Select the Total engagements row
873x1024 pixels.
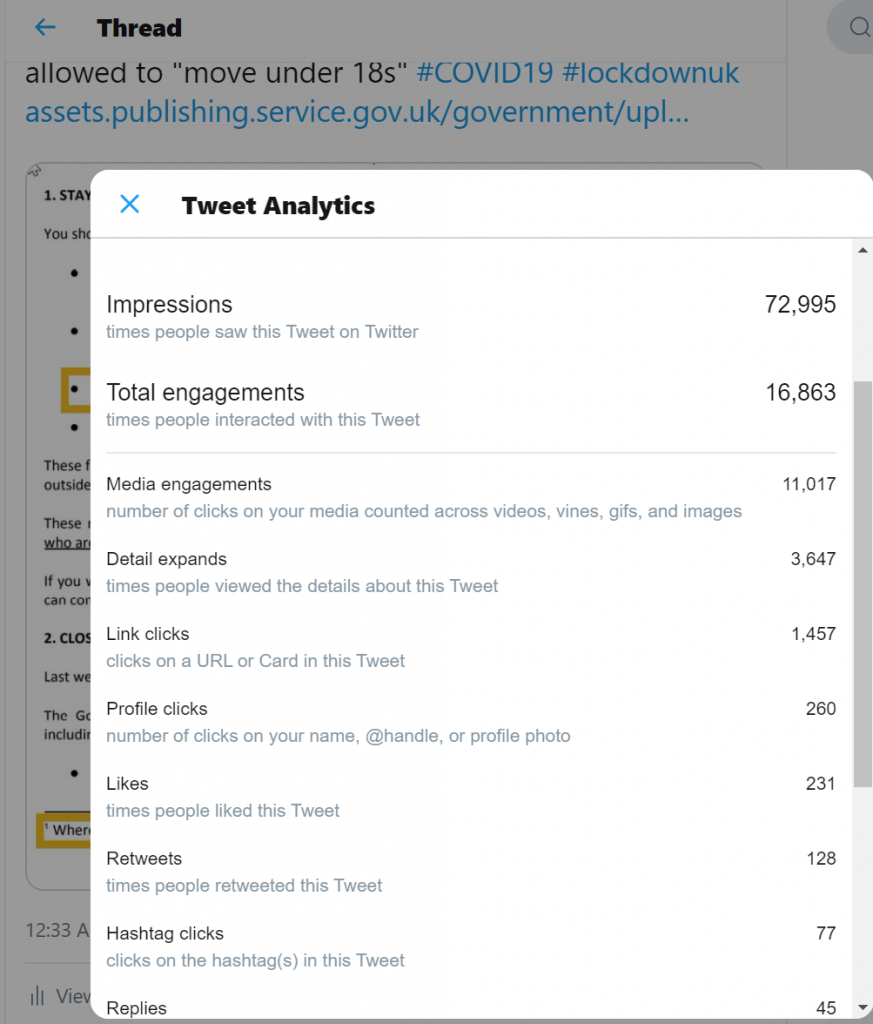(x=471, y=405)
